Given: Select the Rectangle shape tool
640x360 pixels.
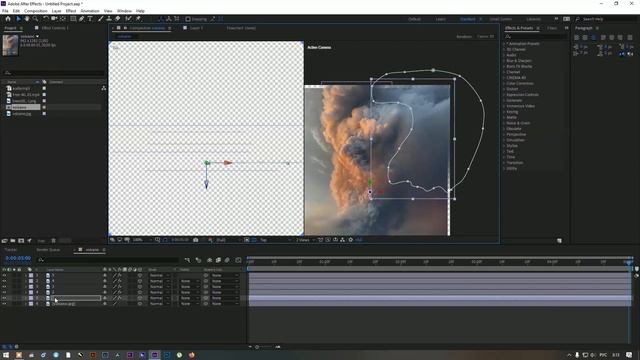Looking at the screenshot, I should [73, 19].
